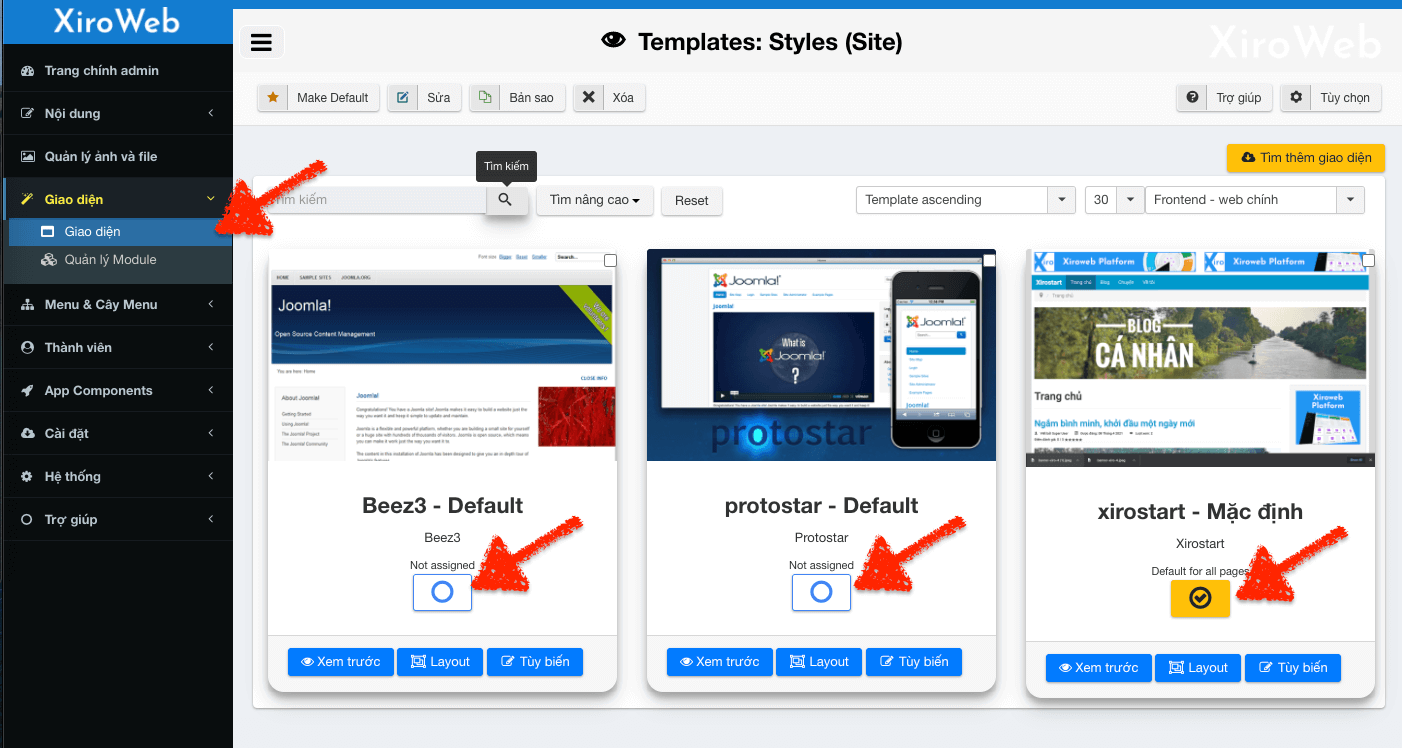Click the Tìm thêm giao diện button
The height and width of the screenshot is (748, 1402).
[1306, 158]
